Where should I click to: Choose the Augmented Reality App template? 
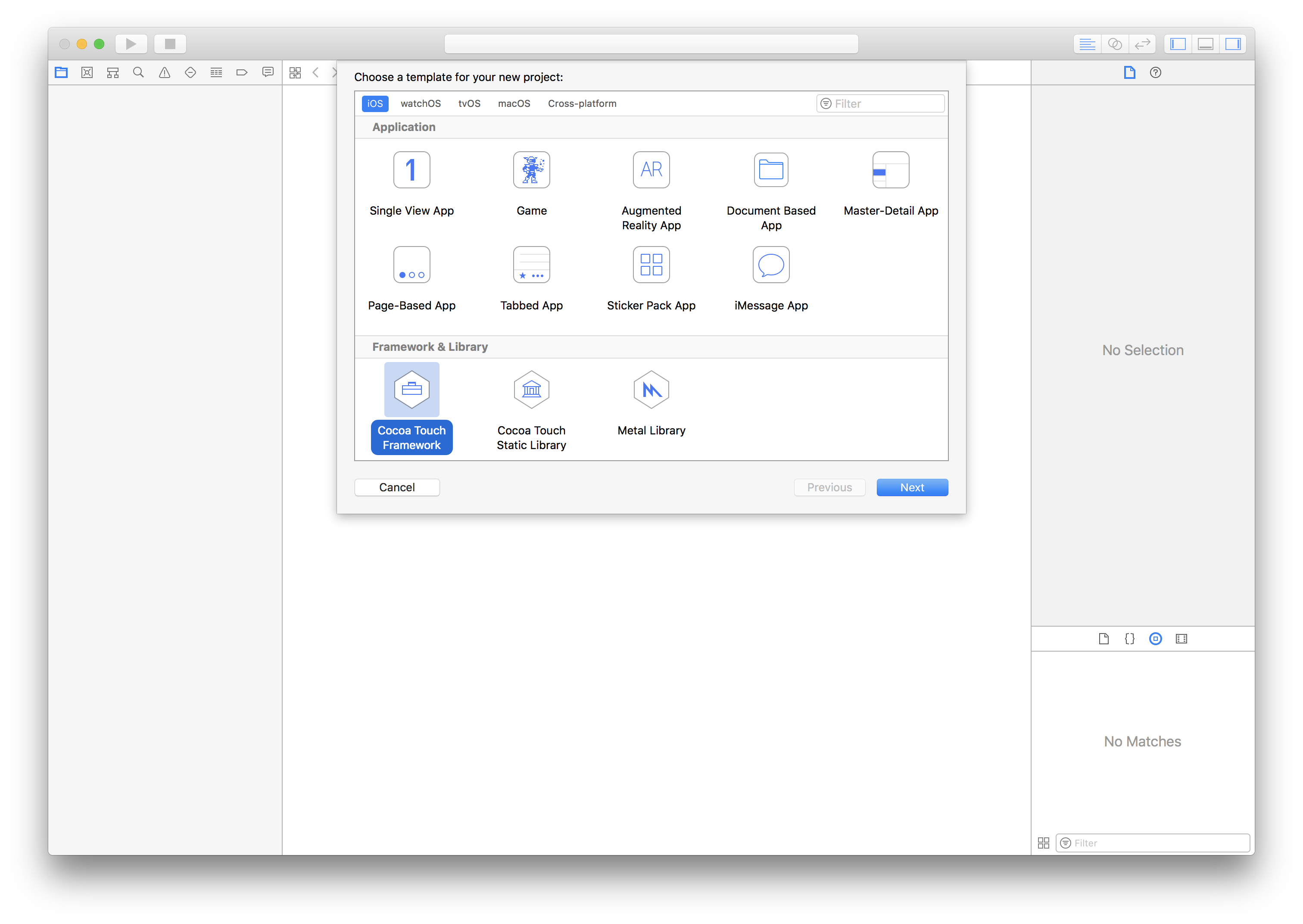(651, 169)
